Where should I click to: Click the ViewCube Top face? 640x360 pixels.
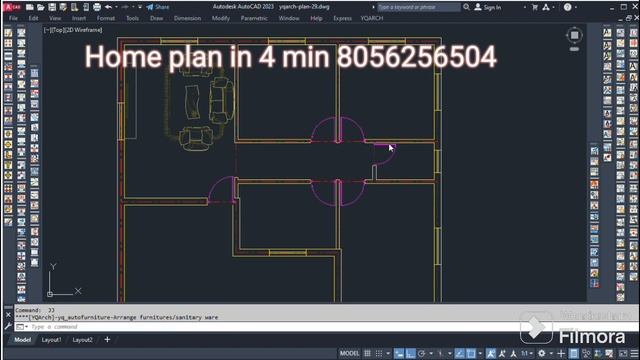click(x=574, y=36)
